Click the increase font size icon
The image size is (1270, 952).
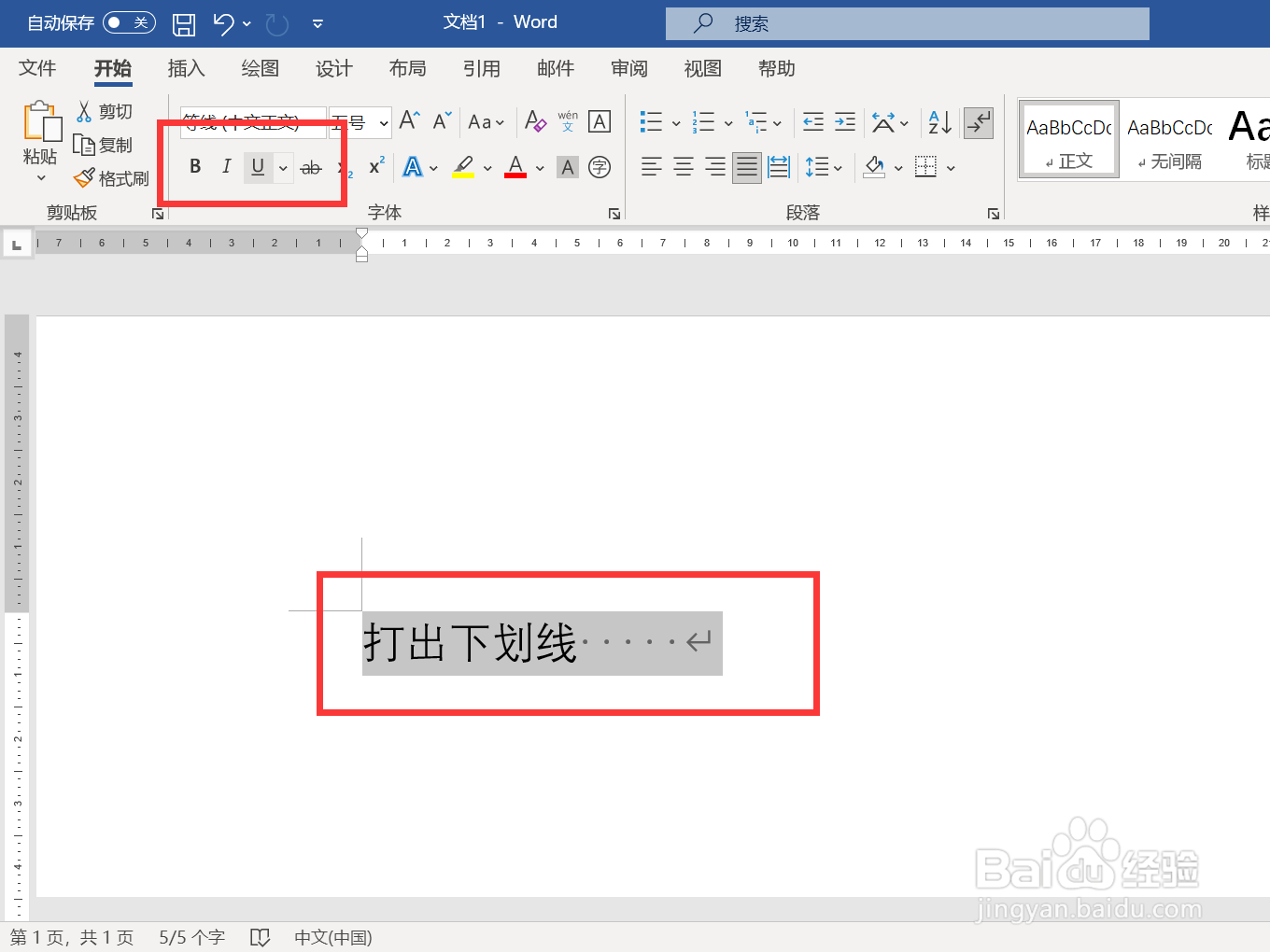pyautogui.click(x=409, y=120)
